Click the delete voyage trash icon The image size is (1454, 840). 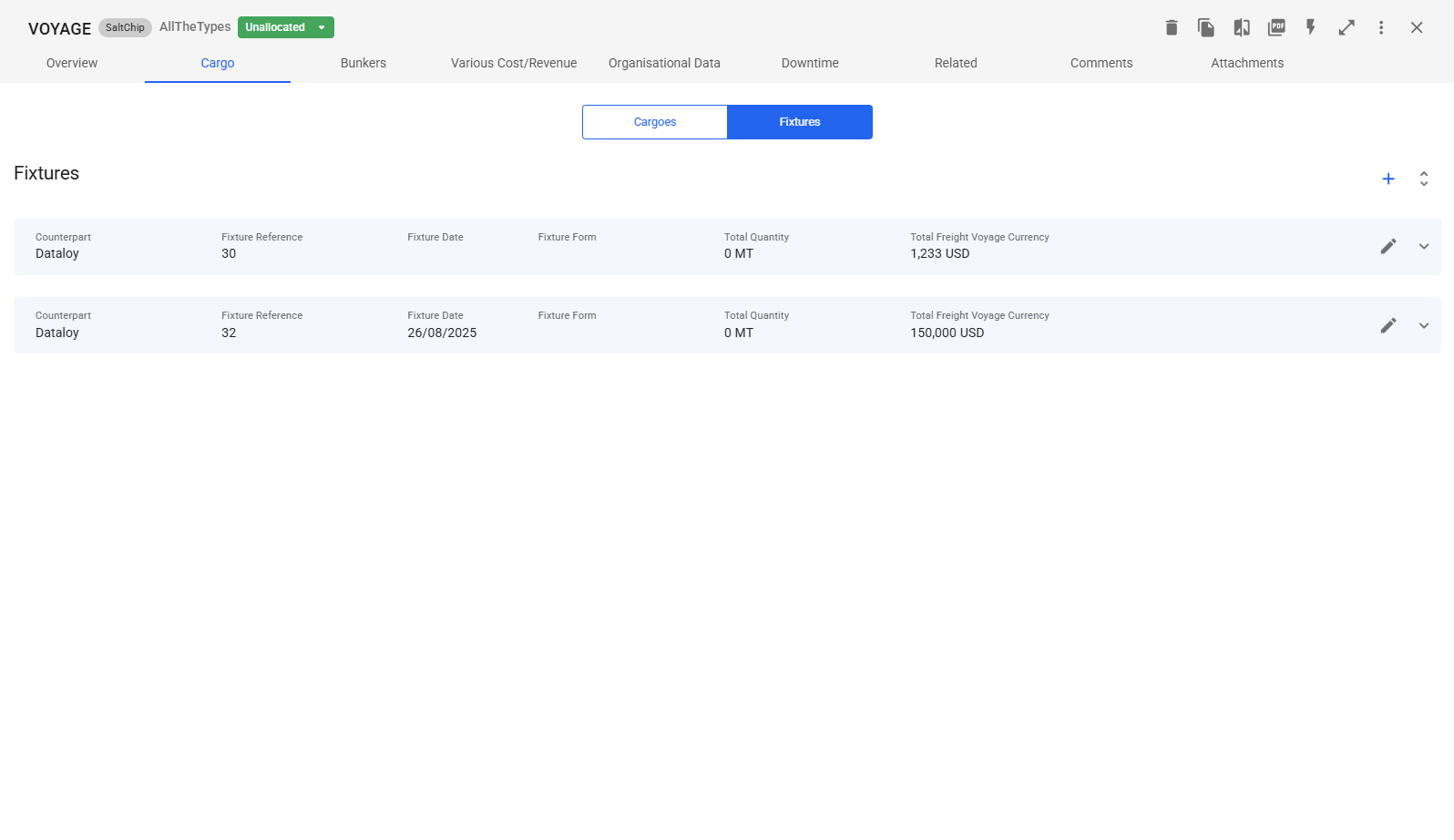coord(1172,27)
